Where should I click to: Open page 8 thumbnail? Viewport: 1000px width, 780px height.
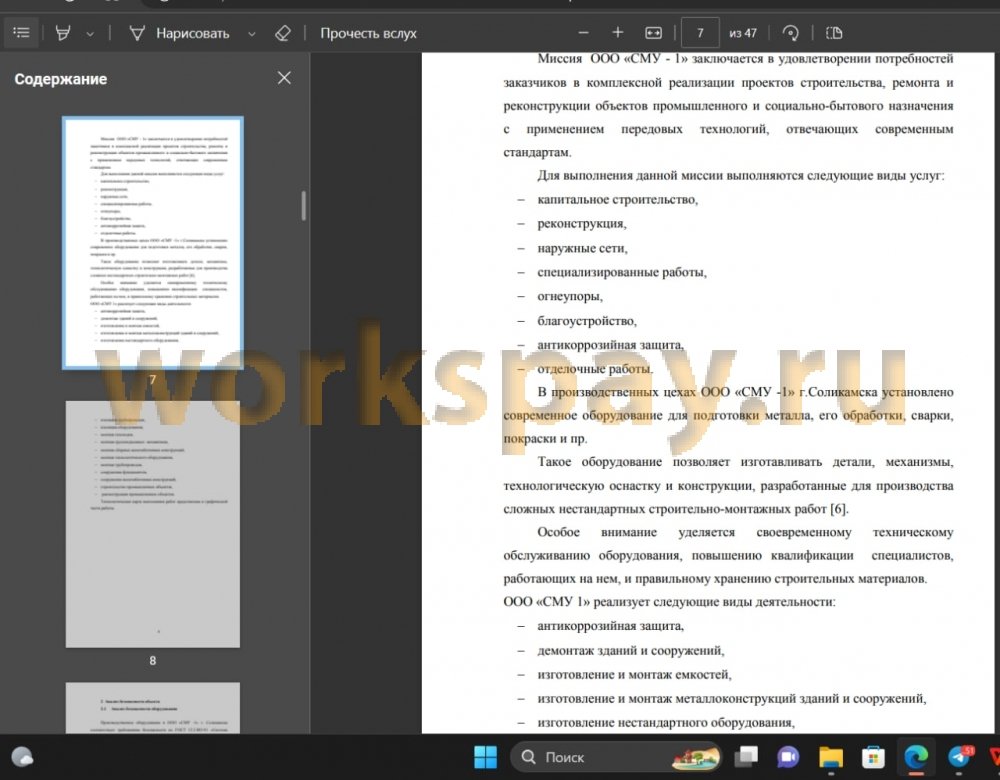152,524
